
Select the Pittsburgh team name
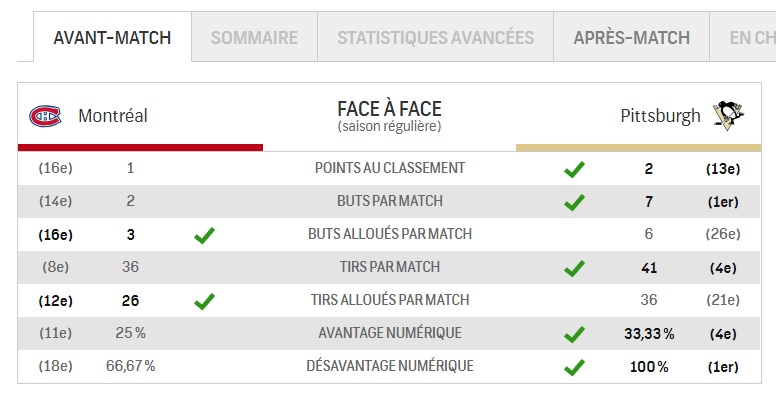pos(660,116)
